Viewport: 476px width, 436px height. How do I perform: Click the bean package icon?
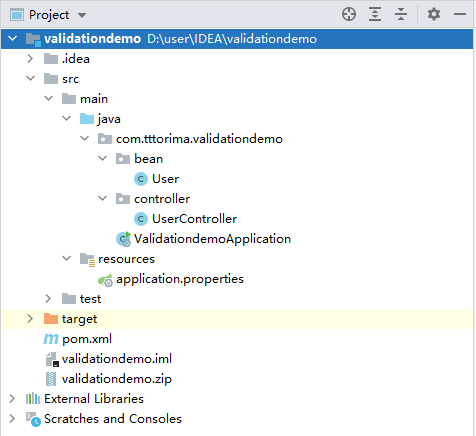pos(123,159)
